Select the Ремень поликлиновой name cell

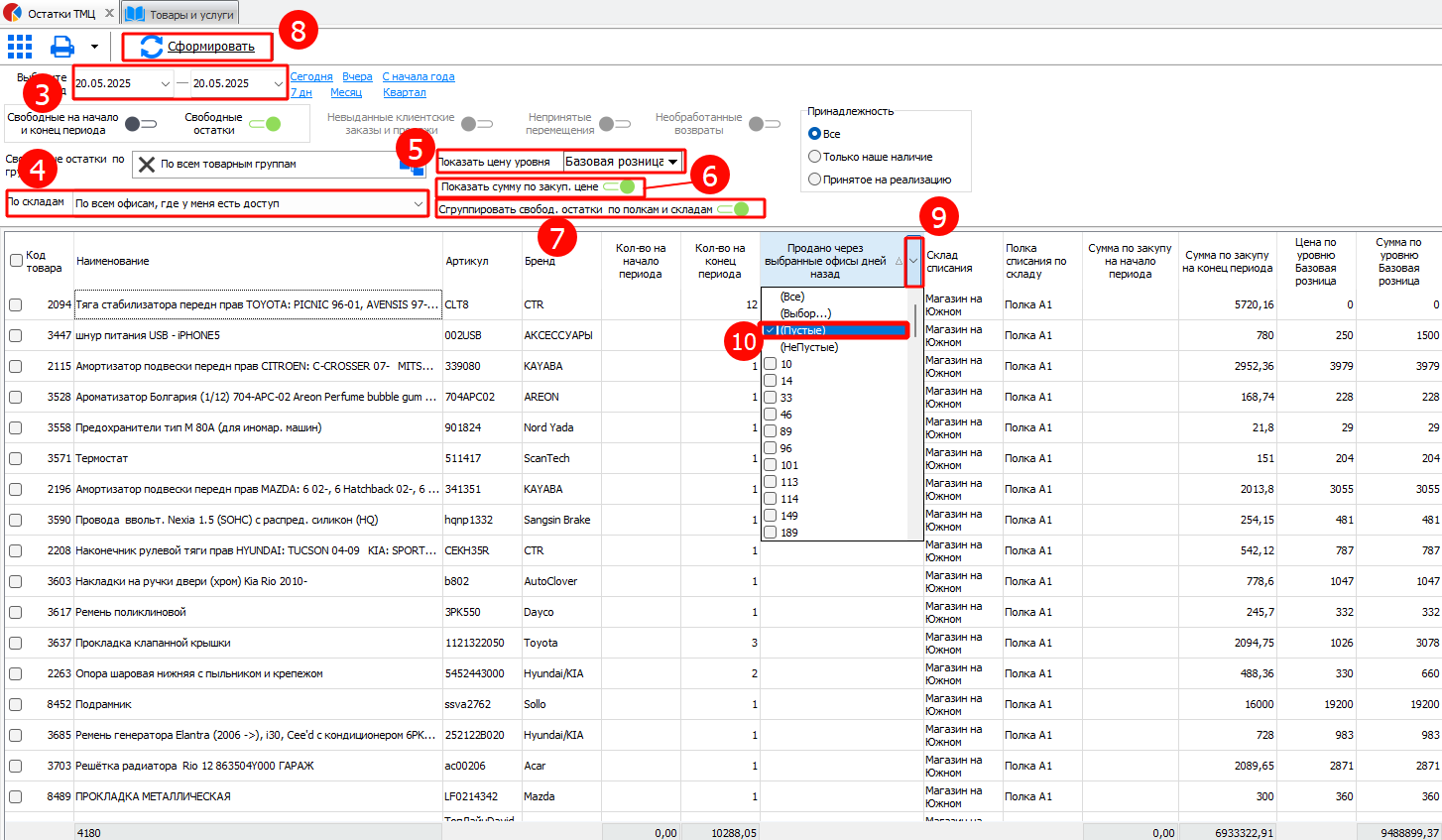pos(258,612)
